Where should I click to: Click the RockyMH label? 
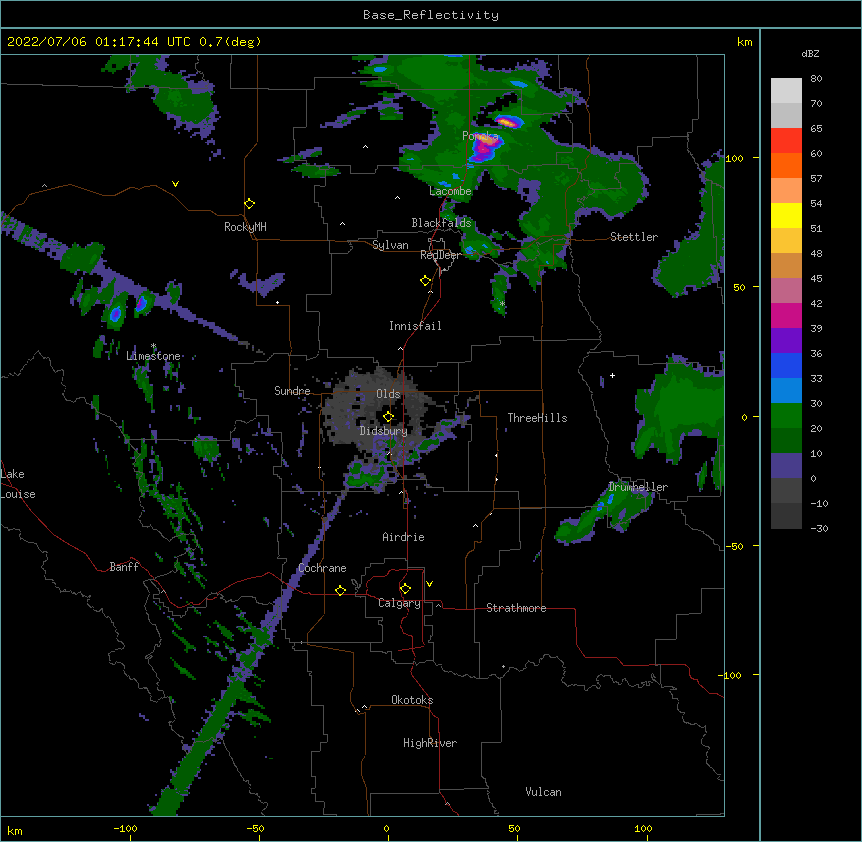point(245,227)
